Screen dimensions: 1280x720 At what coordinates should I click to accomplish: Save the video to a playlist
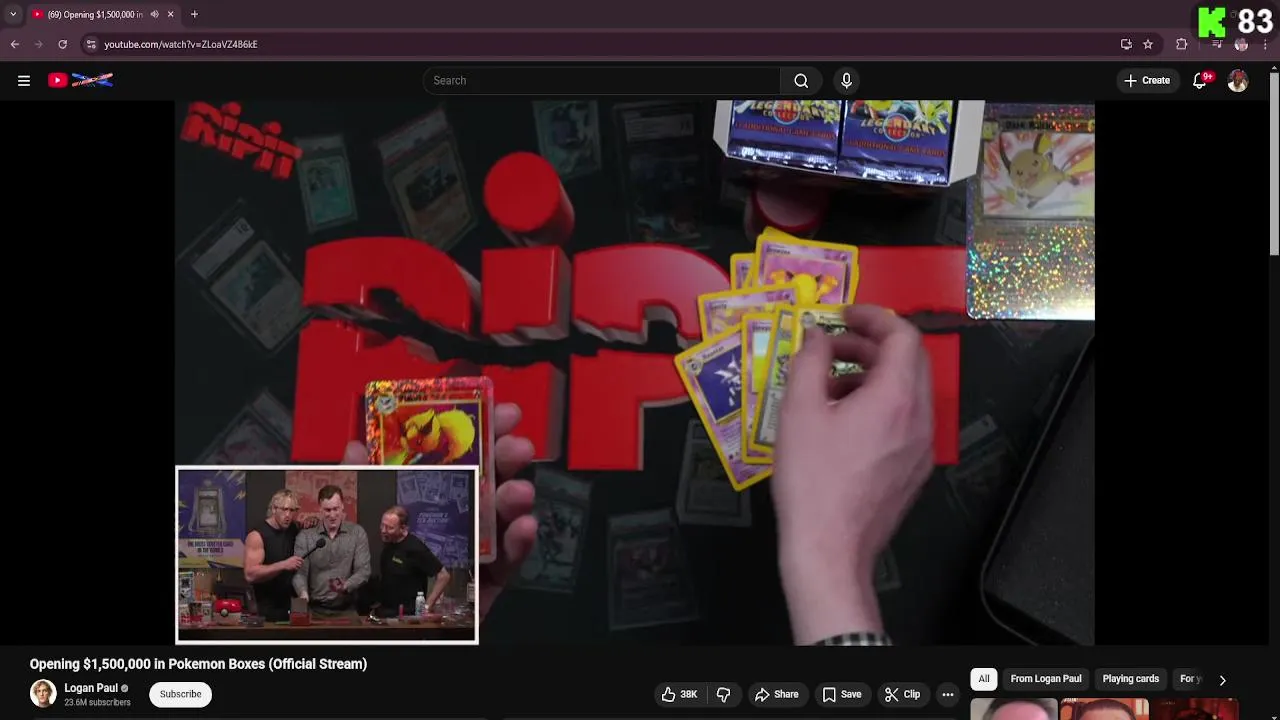(x=842, y=694)
